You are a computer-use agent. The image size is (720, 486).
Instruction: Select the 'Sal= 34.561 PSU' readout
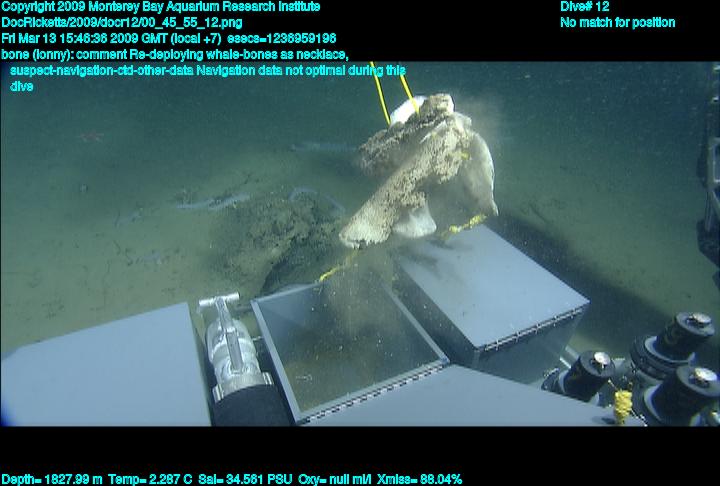245,479
